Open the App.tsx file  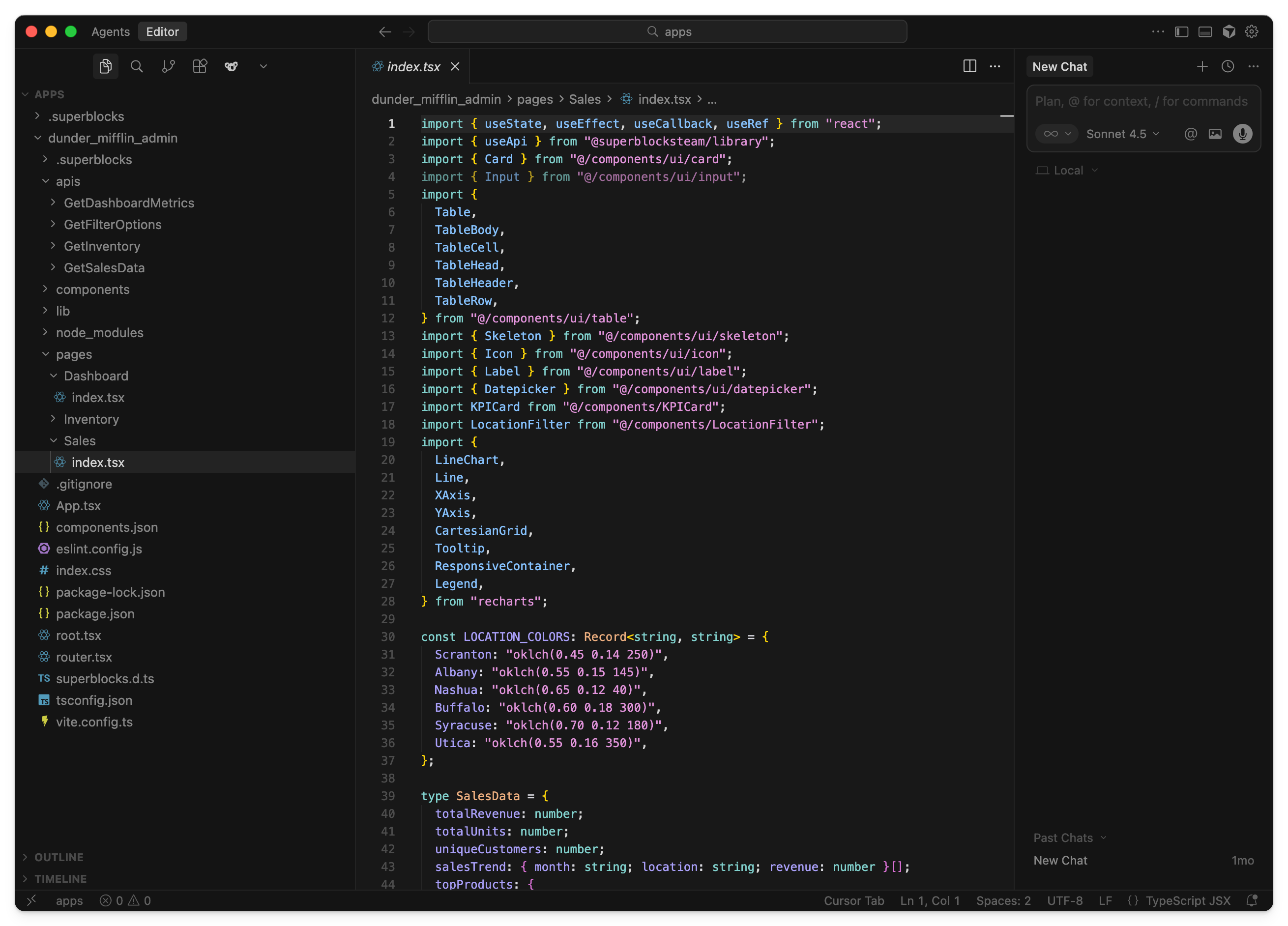[x=78, y=505]
